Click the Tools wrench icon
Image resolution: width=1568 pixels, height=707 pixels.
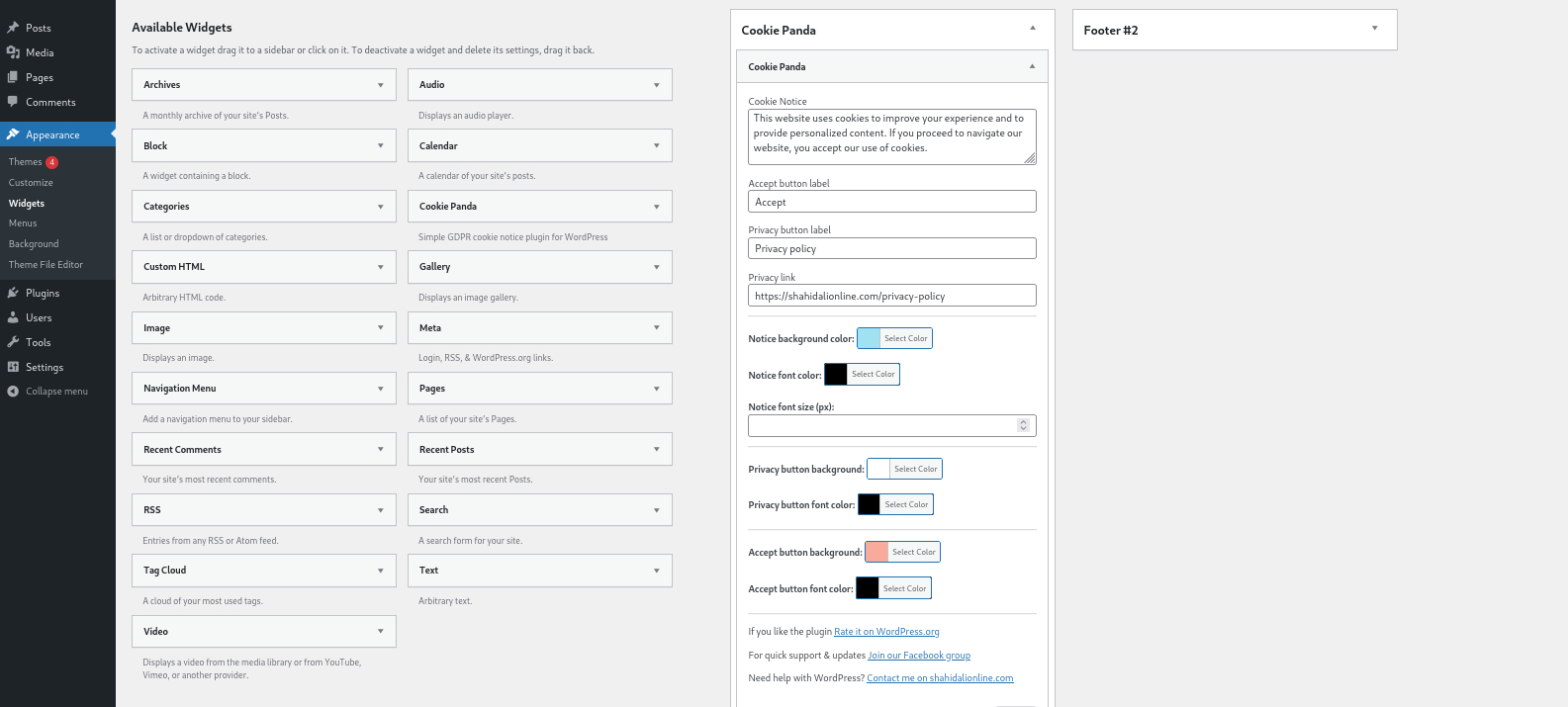[x=13, y=342]
